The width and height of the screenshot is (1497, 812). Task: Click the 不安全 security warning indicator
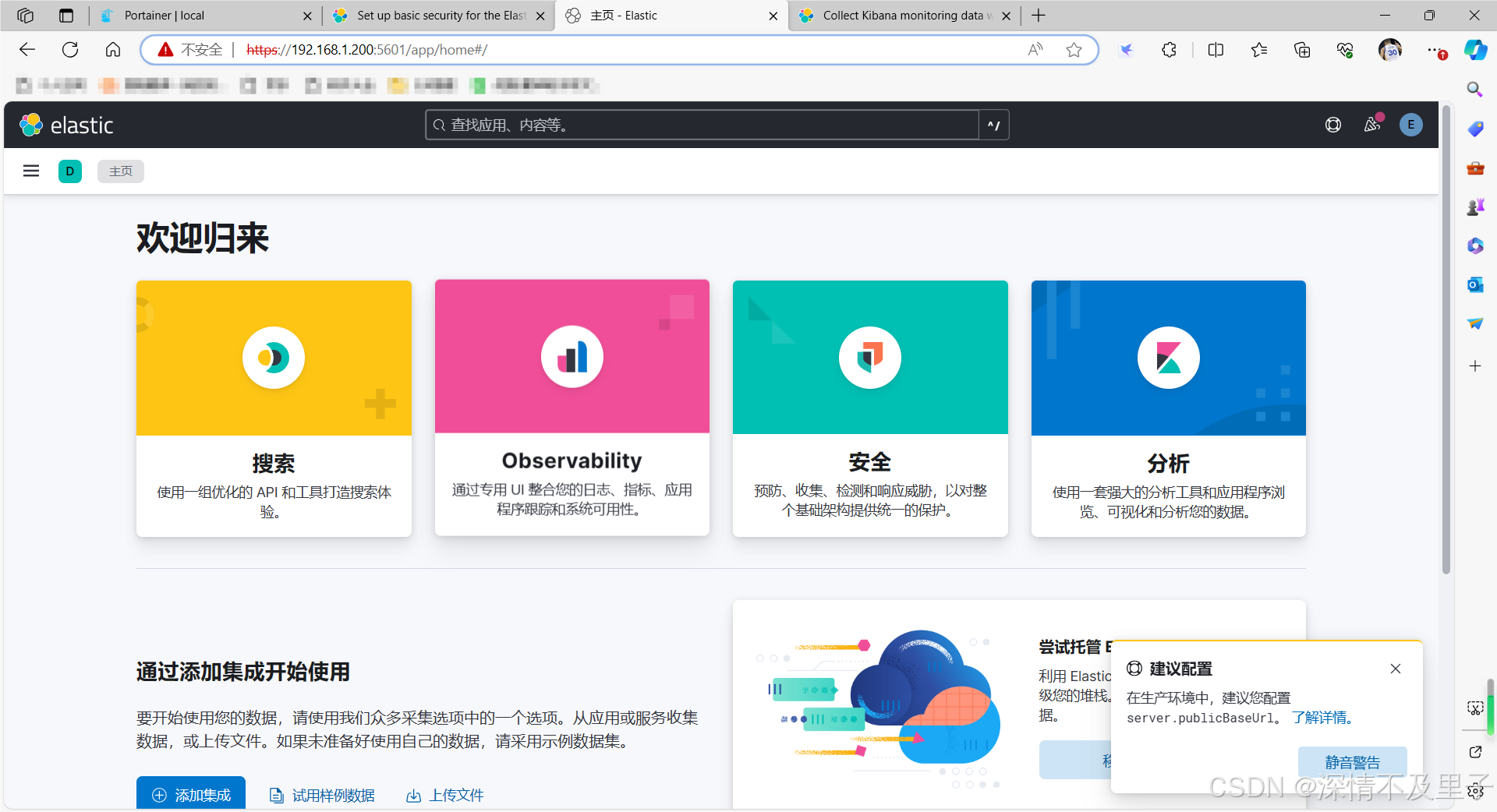(190, 50)
